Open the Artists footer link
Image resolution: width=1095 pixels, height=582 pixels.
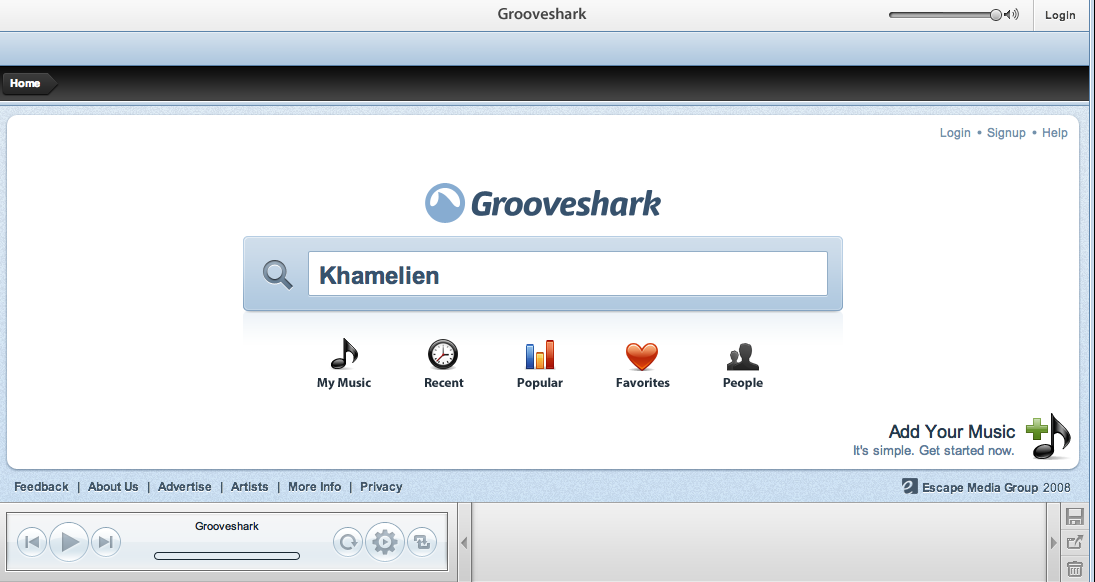click(x=249, y=486)
